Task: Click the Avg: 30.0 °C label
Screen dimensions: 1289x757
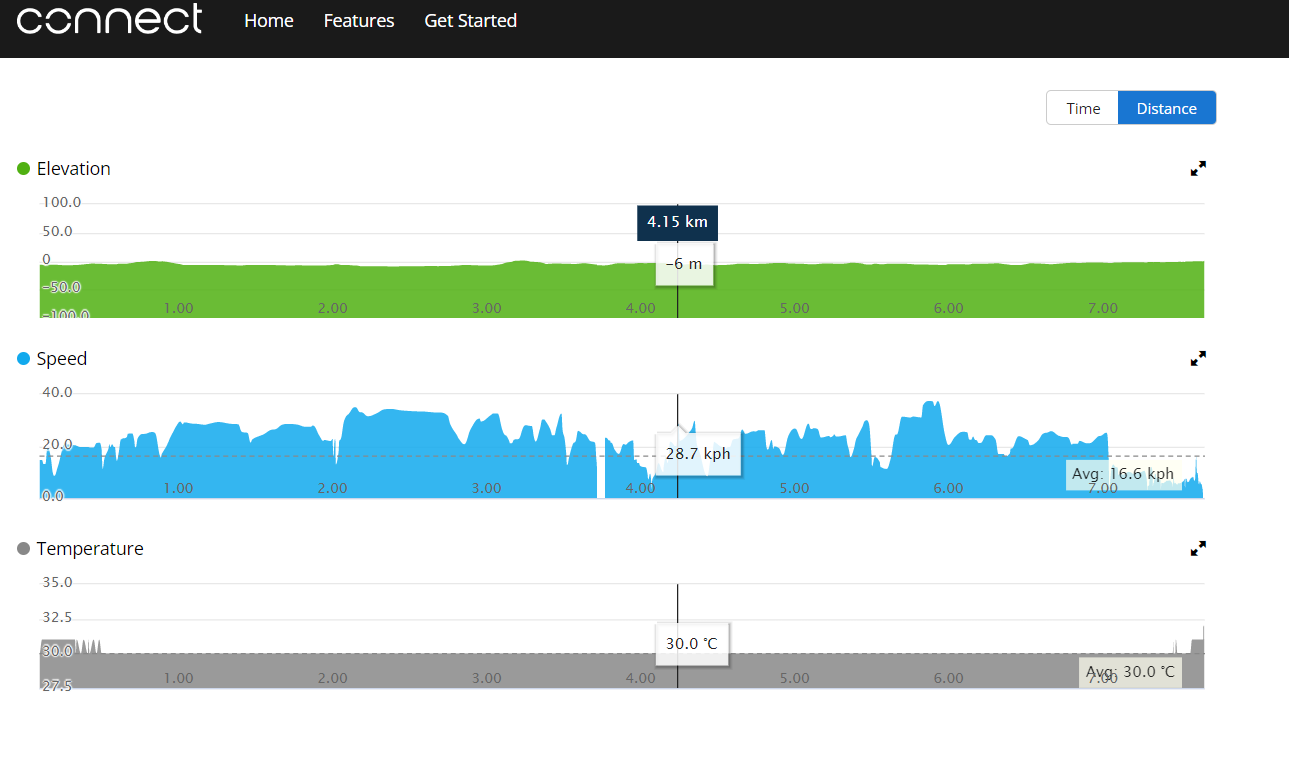Action: (x=1130, y=672)
